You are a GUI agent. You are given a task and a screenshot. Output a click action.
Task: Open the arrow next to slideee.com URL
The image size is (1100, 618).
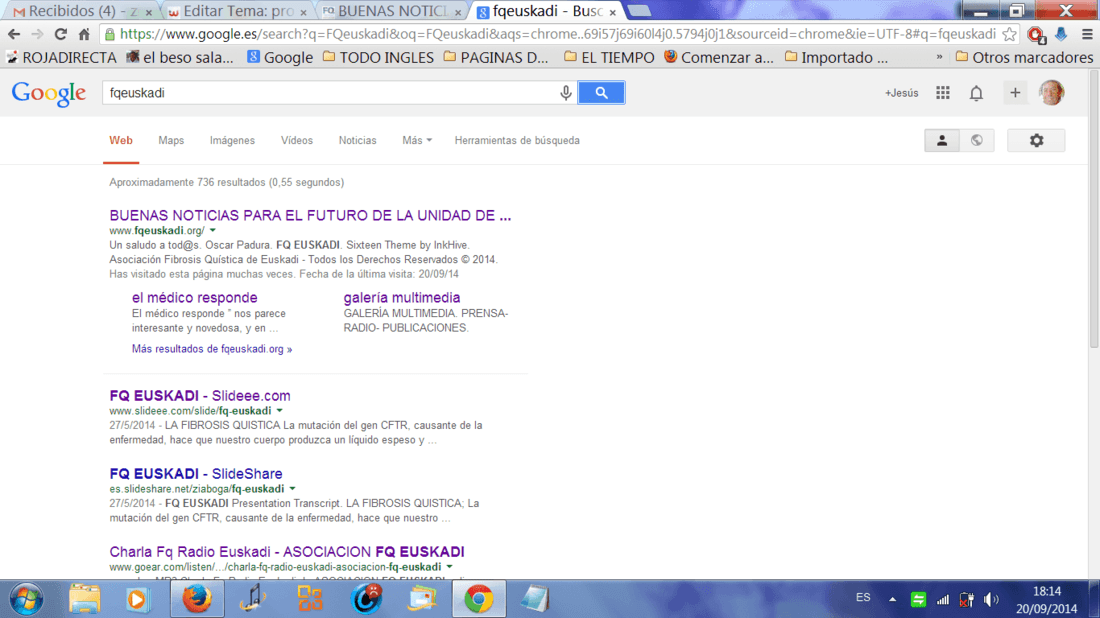click(279, 411)
